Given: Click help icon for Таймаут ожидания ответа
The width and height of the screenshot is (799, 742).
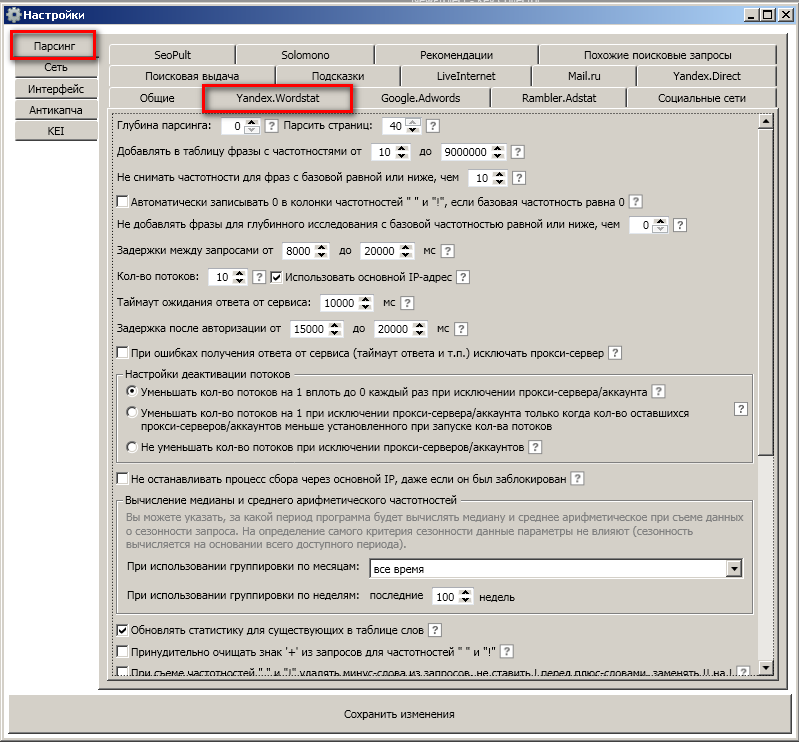Looking at the screenshot, I should [x=407, y=303].
